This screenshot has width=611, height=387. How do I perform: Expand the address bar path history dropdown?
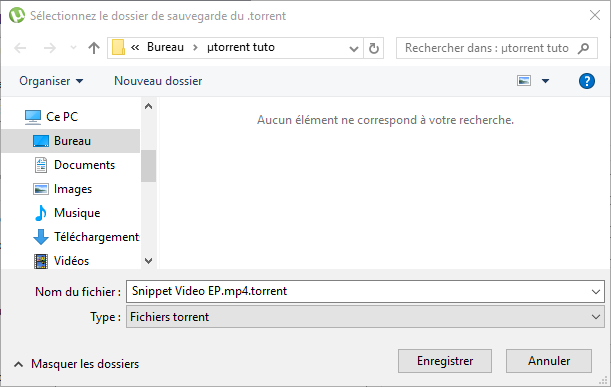[x=353, y=49]
